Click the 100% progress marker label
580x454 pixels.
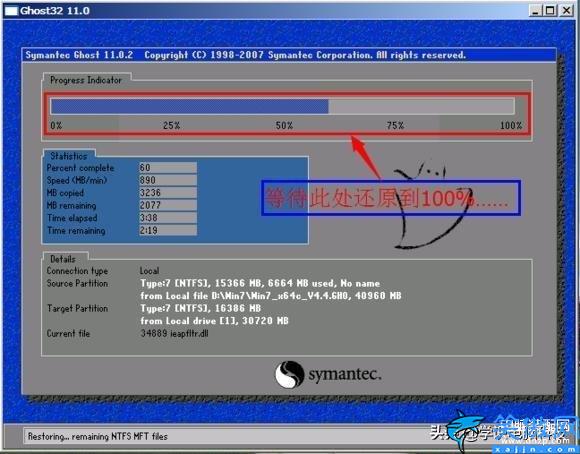(x=510, y=126)
